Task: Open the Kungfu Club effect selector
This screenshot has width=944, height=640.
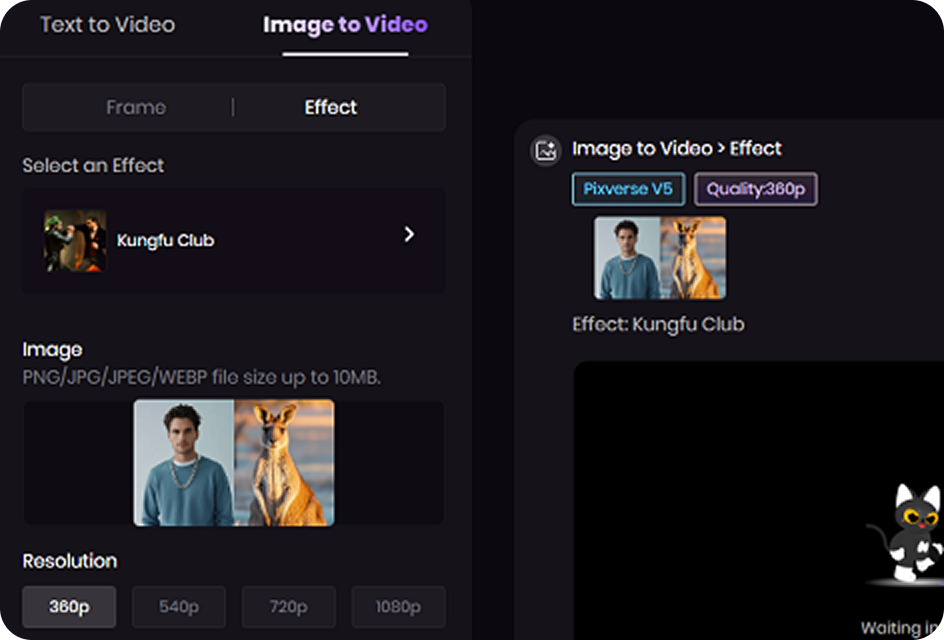Action: (234, 240)
